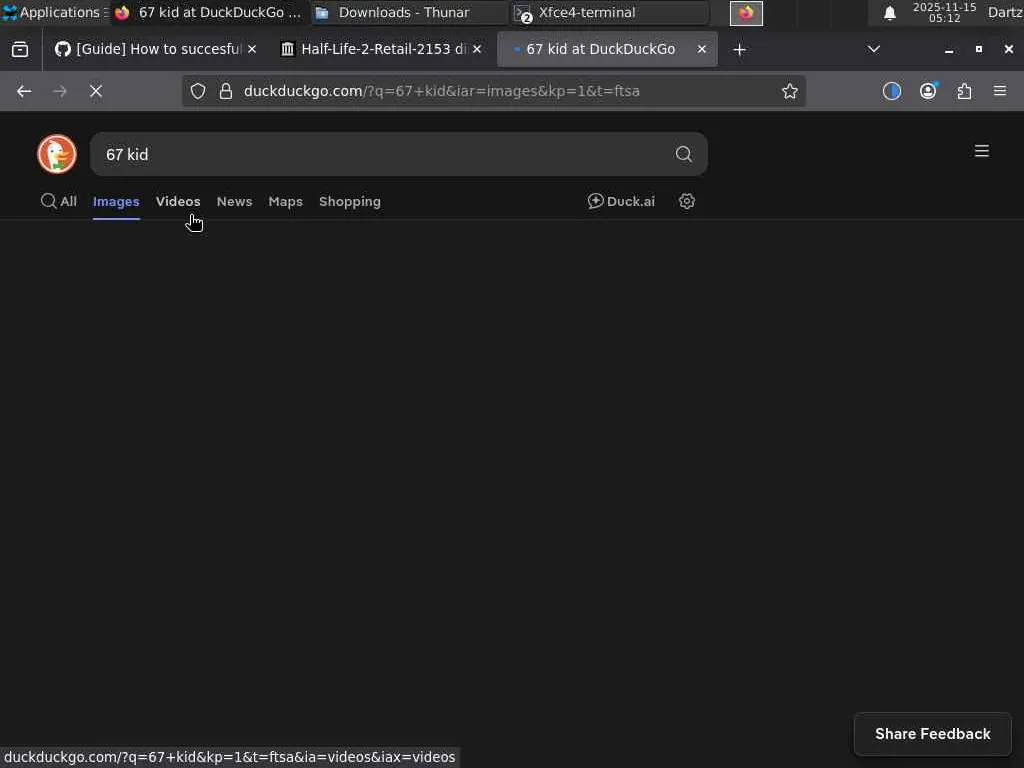Expand the list all tabs chevron

pos(873,49)
